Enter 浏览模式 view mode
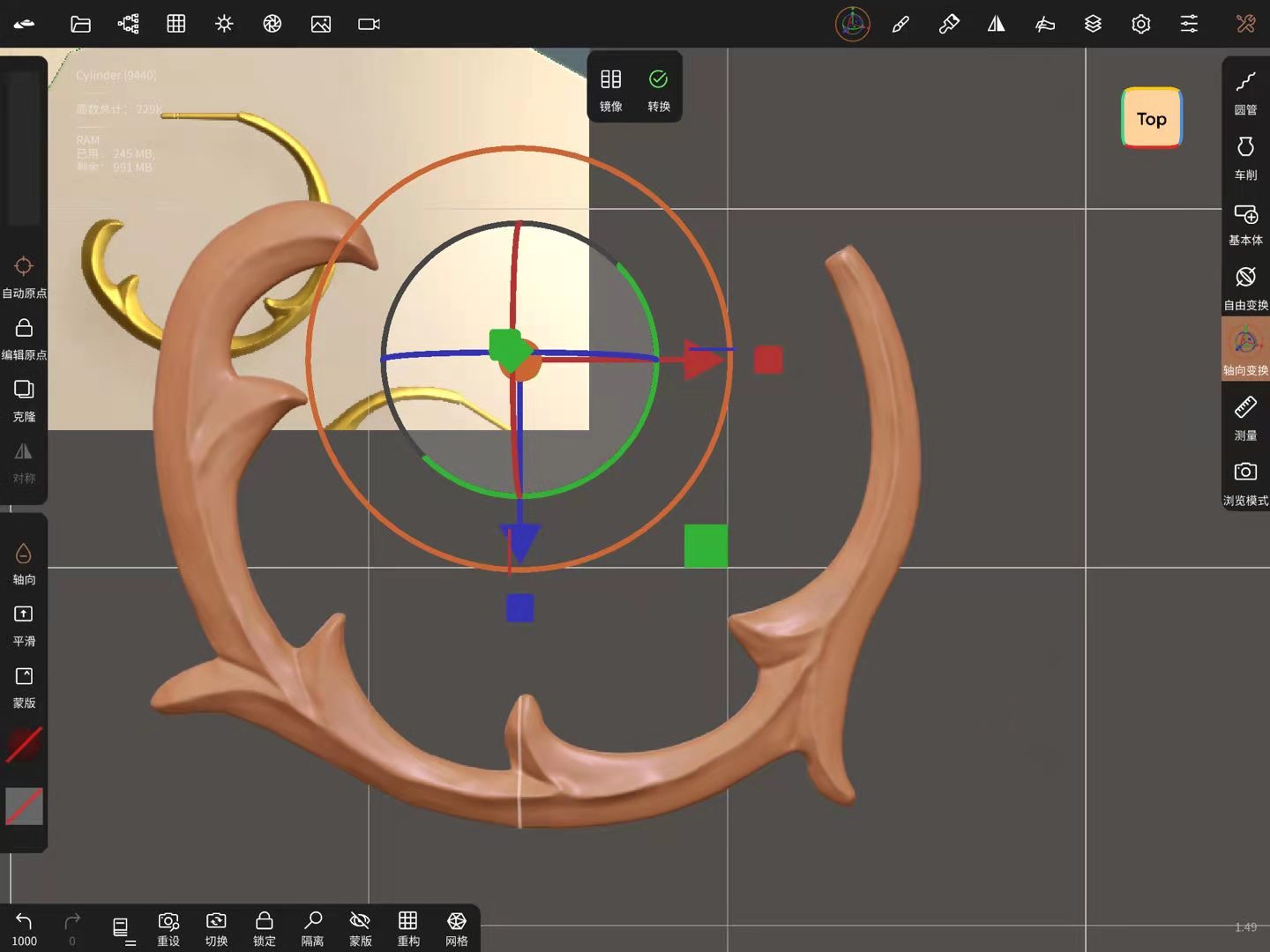The image size is (1270, 952). [x=1245, y=483]
